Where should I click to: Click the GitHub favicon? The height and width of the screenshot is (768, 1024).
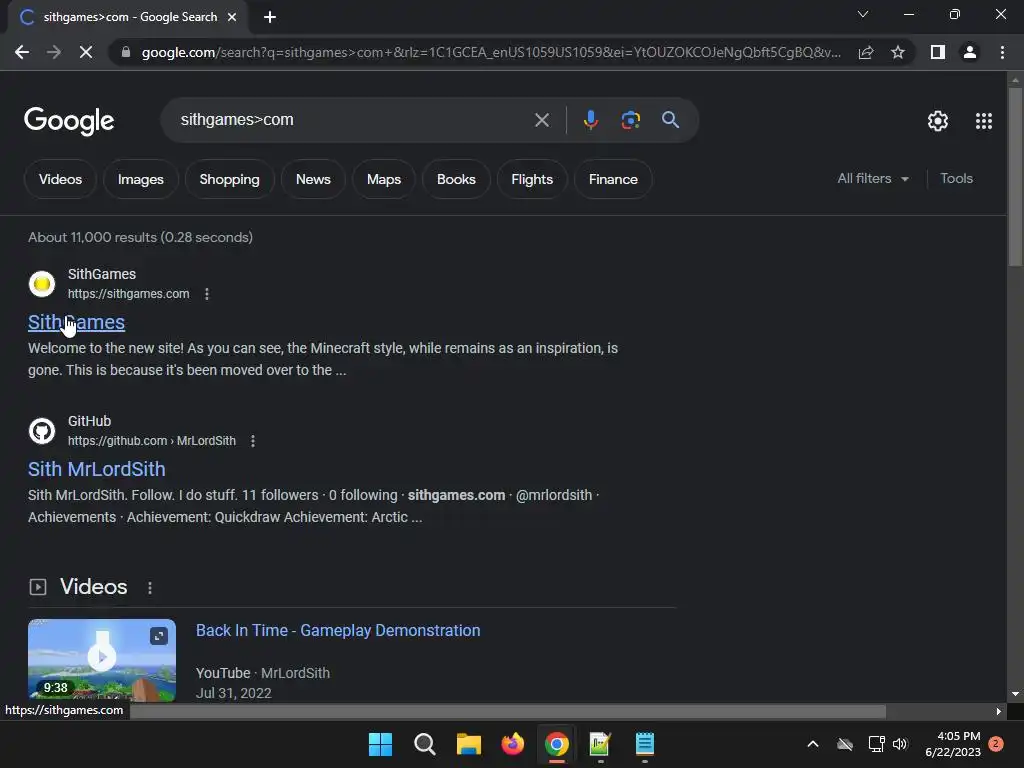[42, 430]
